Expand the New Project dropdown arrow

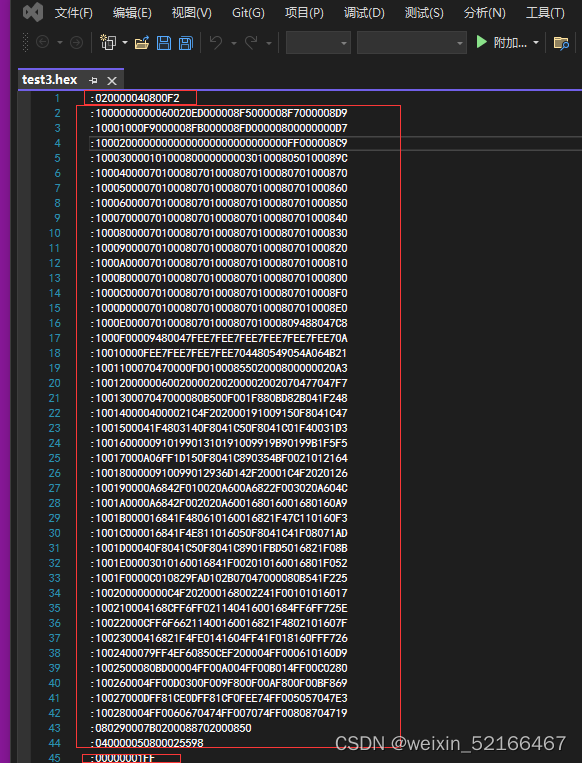tap(125, 43)
